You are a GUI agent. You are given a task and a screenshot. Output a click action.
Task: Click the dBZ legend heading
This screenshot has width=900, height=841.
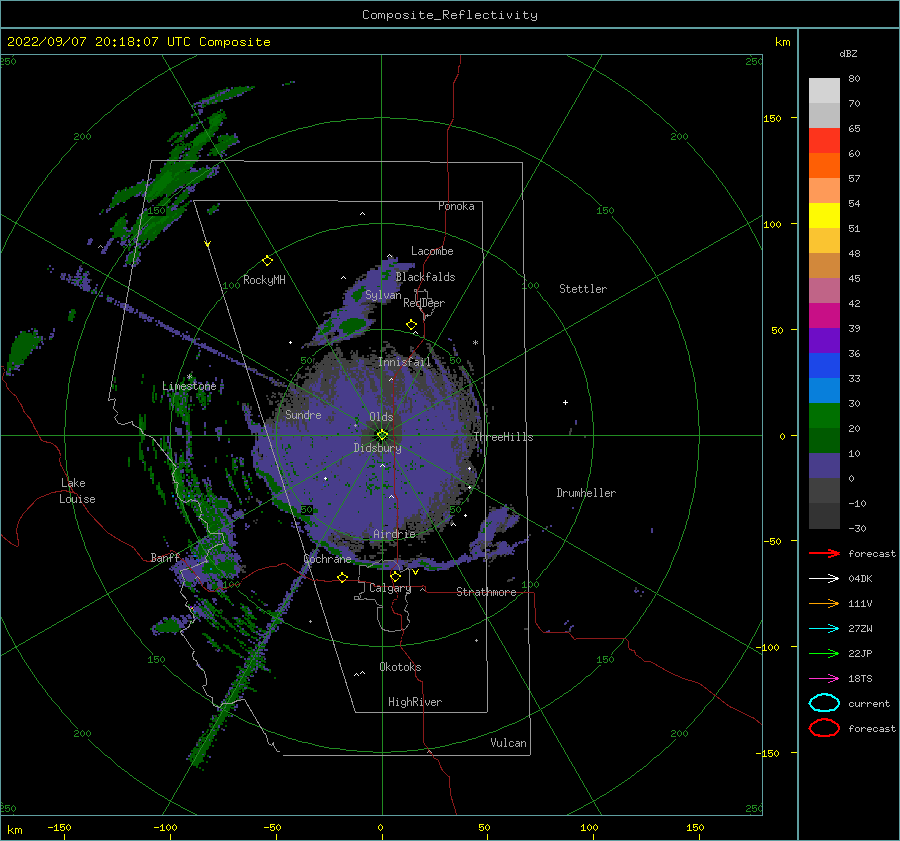click(848, 53)
